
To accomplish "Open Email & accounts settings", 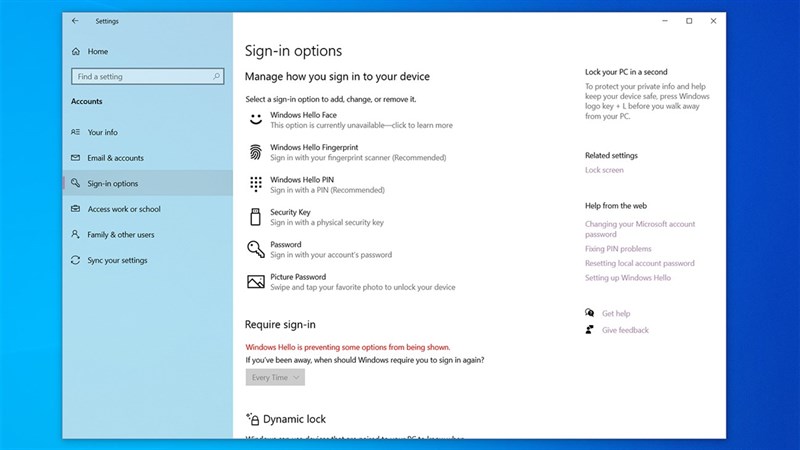I will click(115, 158).
